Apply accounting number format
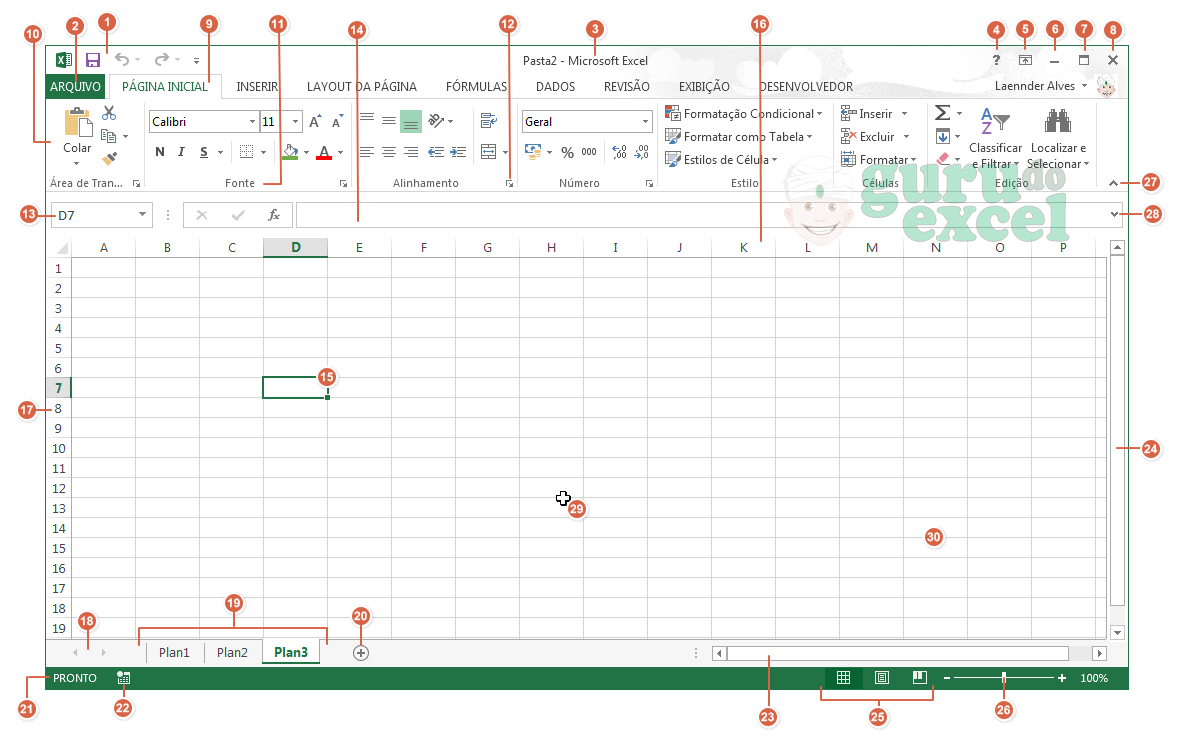1178x740 pixels. 533,152
